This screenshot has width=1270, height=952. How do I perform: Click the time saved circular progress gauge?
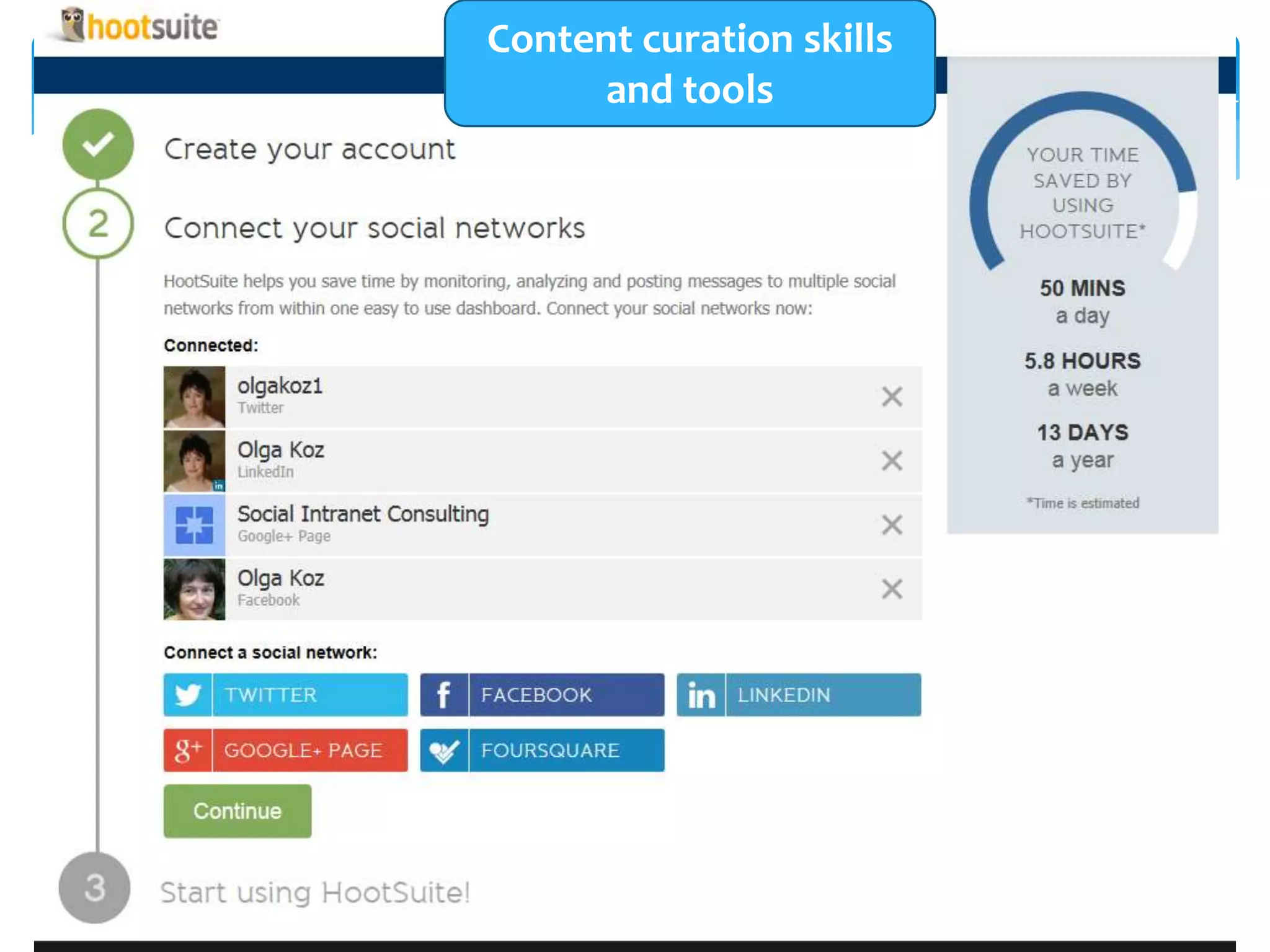click(x=1083, y=181)
